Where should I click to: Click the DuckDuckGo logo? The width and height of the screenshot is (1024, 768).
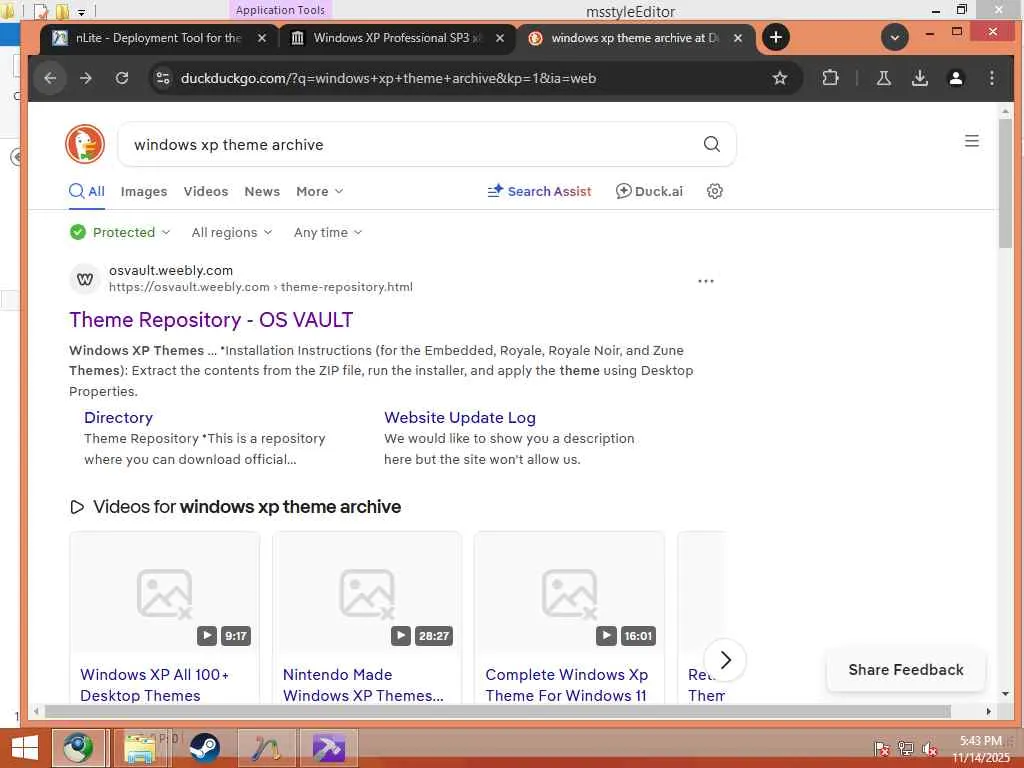[85, 144]
